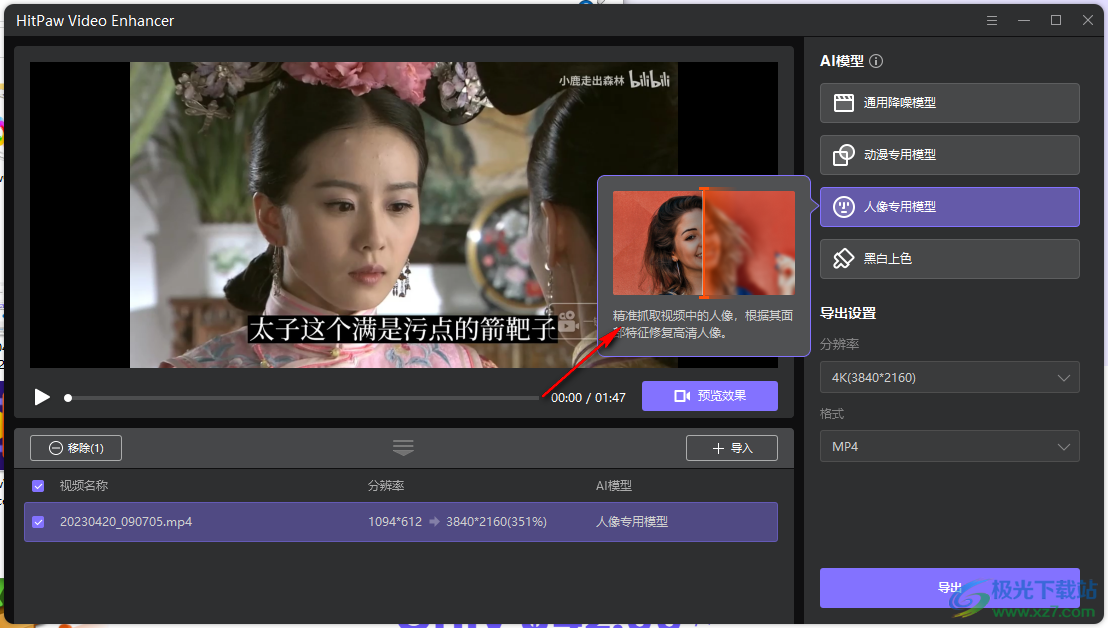Click the output value 3840*2160(351%)

[496, 522]
